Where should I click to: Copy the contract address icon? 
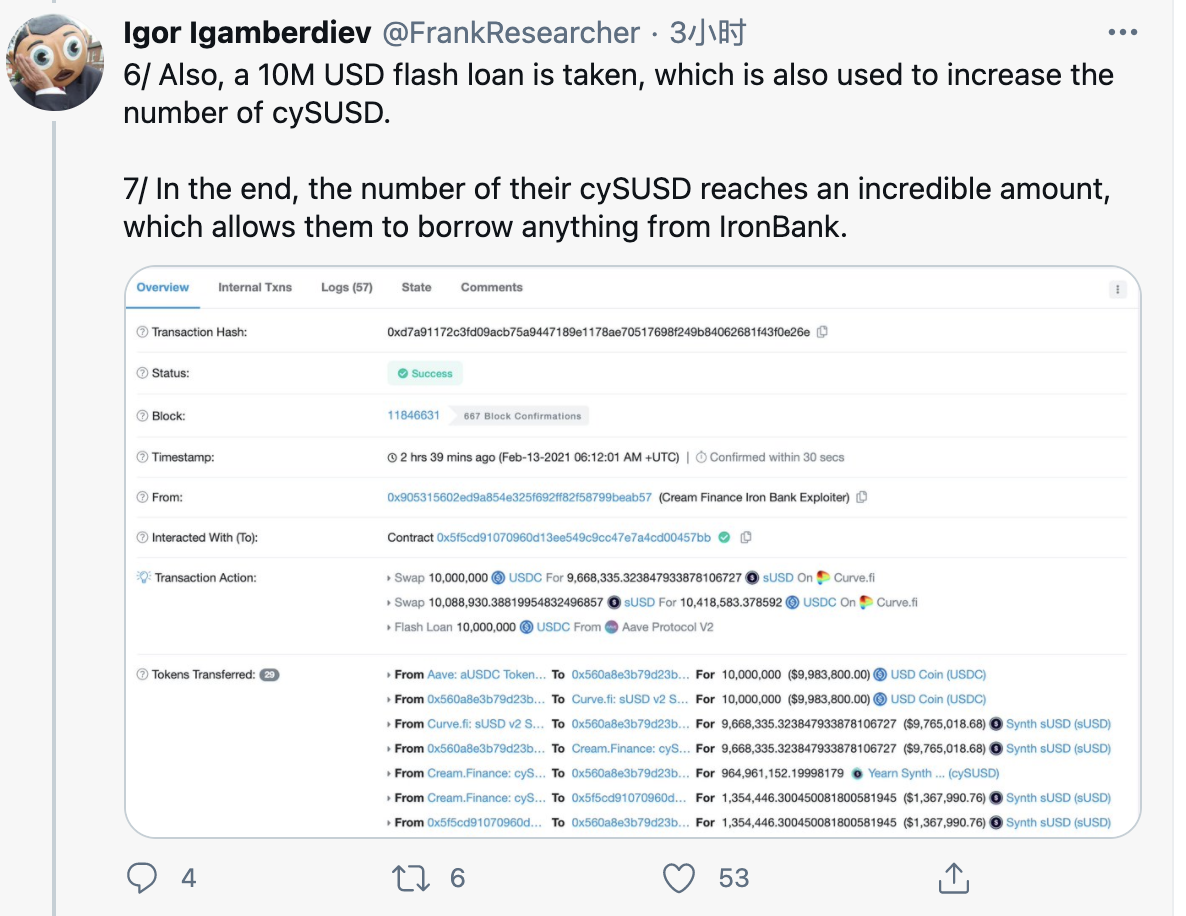pos(746,537)
